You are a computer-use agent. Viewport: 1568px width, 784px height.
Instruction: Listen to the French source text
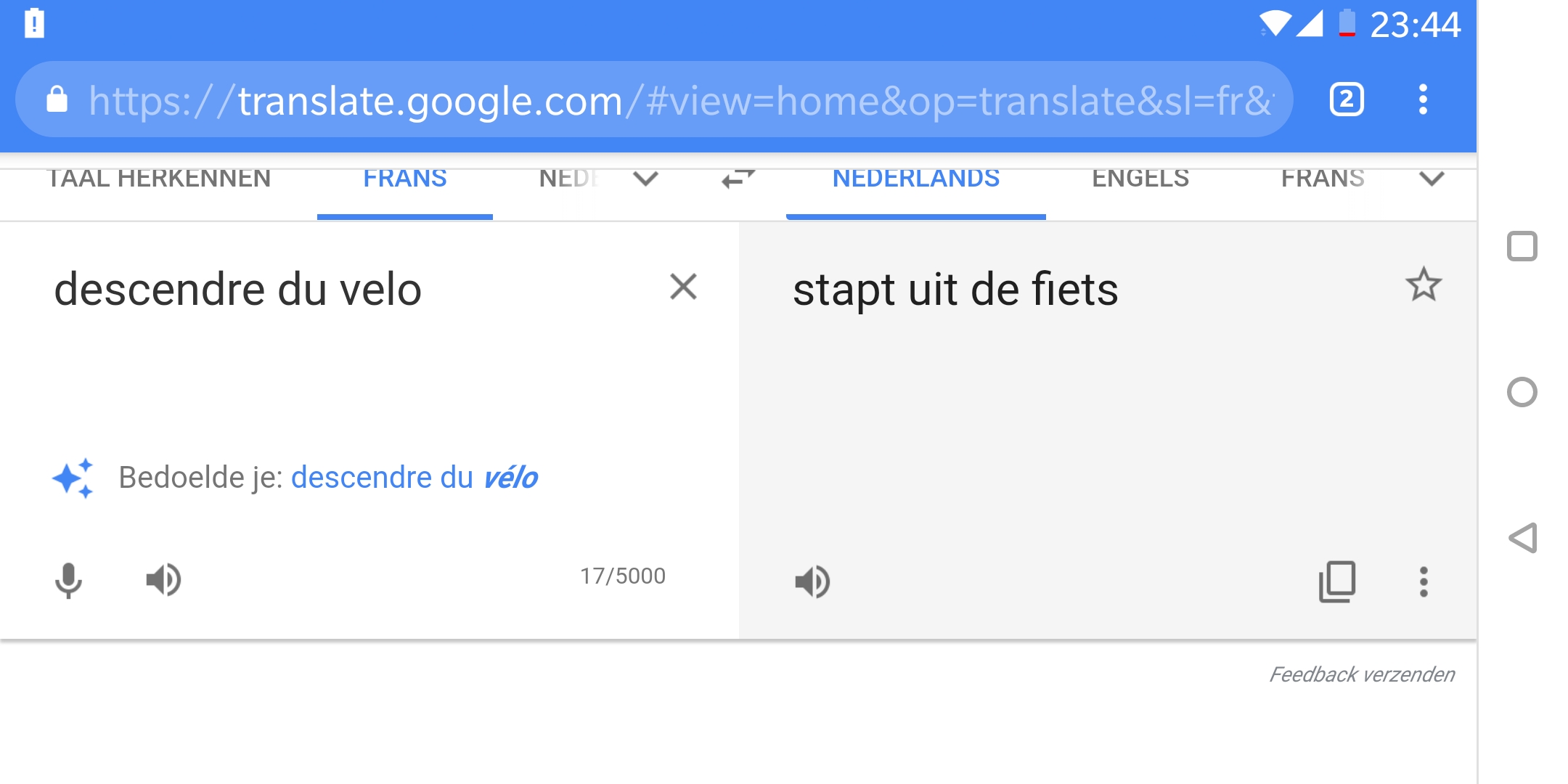click(163, 580)
